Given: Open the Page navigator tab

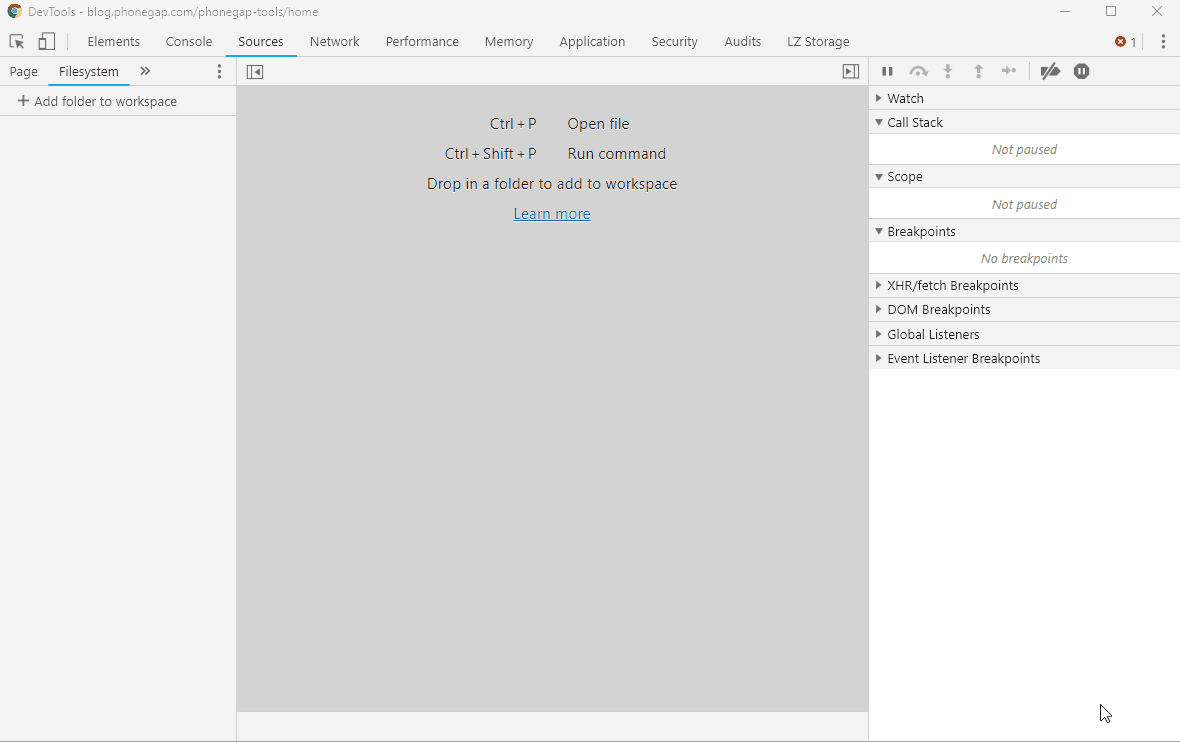Looking at the screenshot, I should point(24,72).
